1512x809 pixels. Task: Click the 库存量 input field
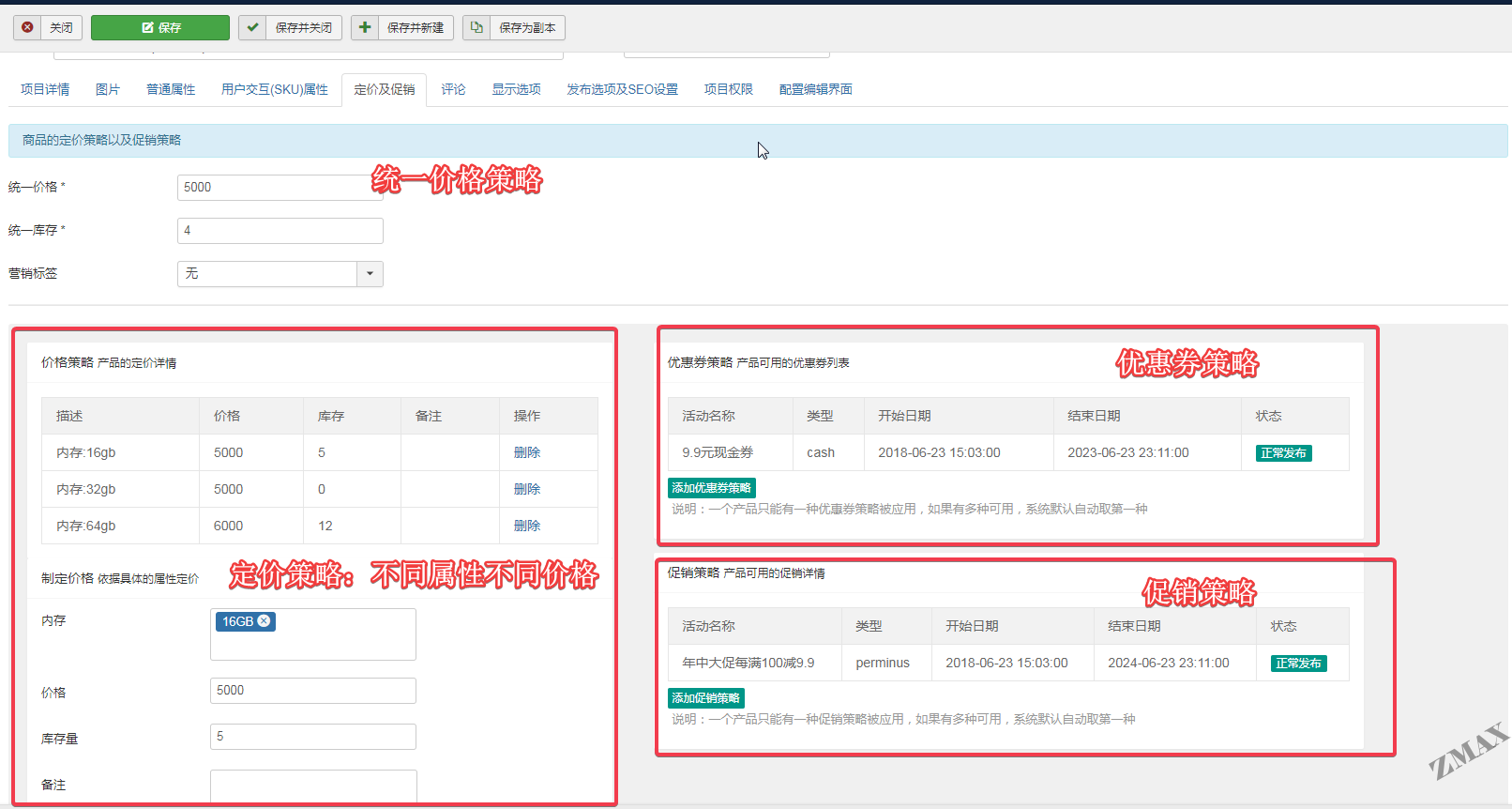pos(312,737)
